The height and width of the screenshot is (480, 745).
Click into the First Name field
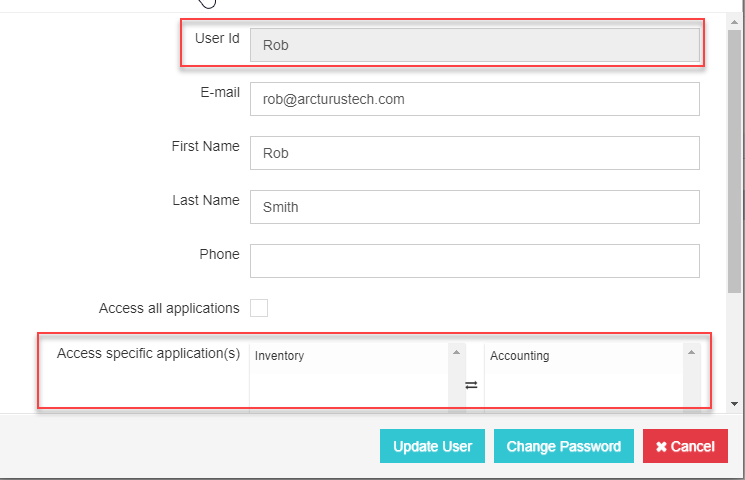474,154
